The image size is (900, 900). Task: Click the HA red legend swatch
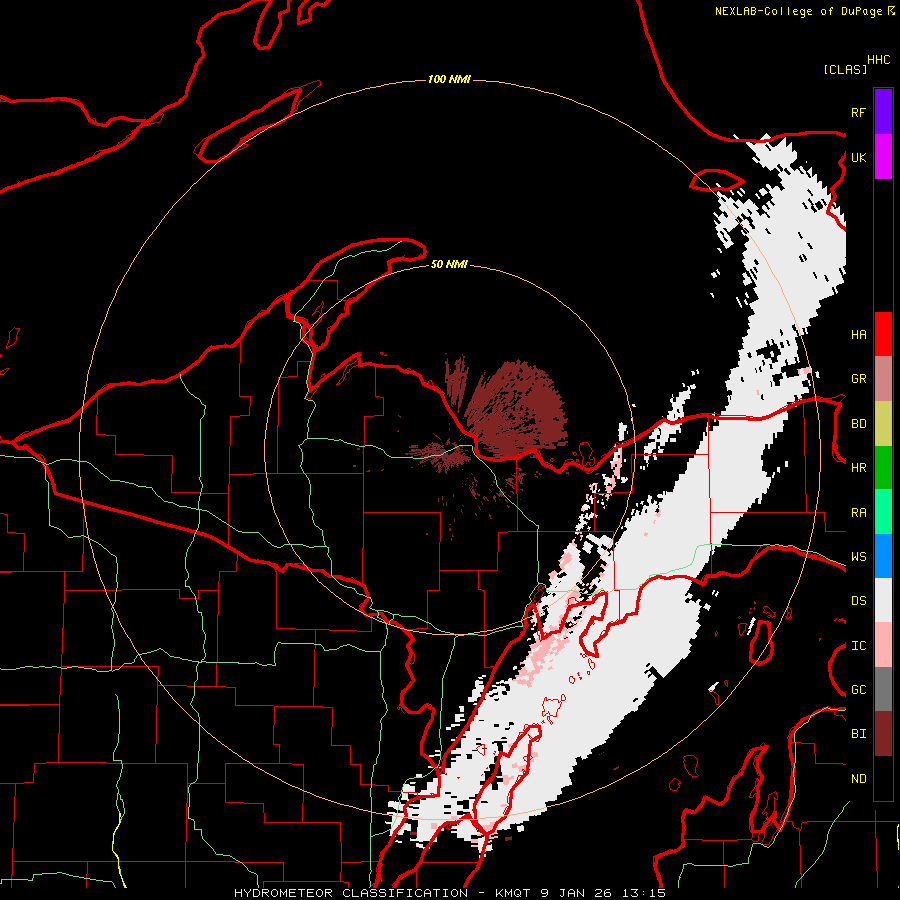(x=883, y=334)
